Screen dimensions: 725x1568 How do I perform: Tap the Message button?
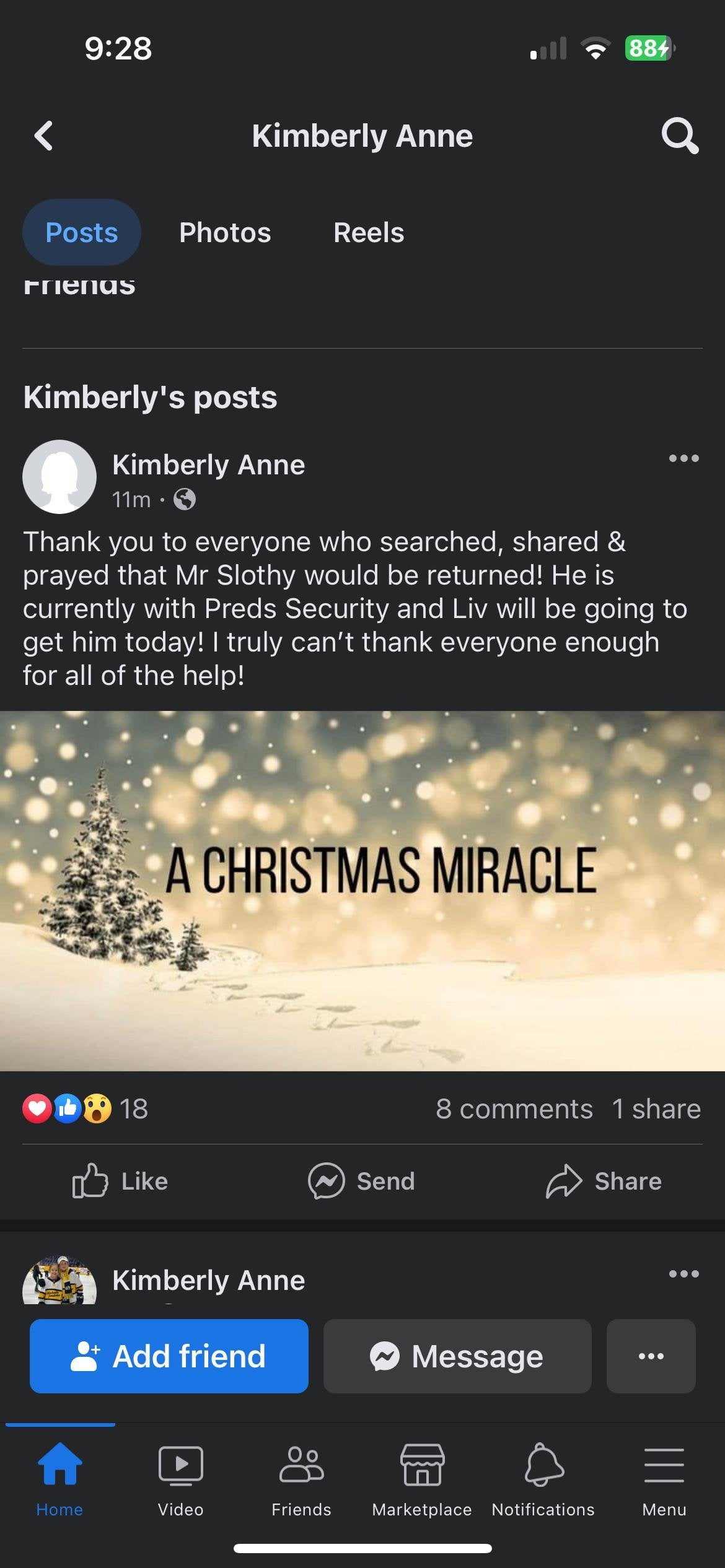[x=457, y=1356]
